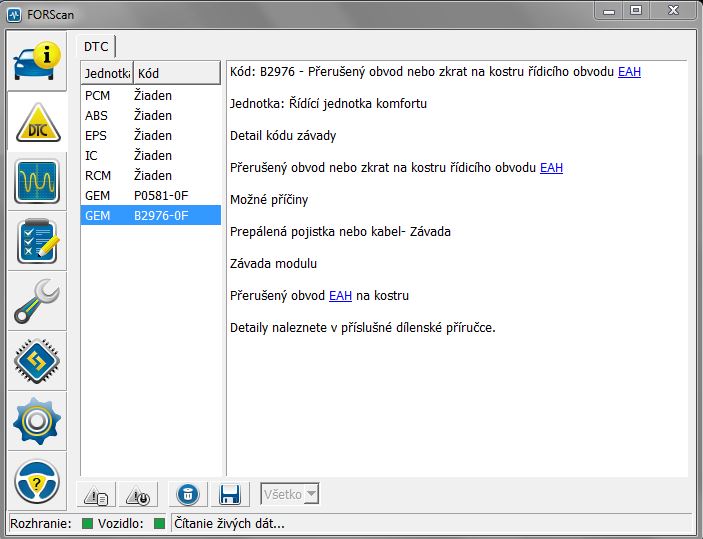Open help with the steering wheel icon
703x539 pixels.
coord(38,482)
